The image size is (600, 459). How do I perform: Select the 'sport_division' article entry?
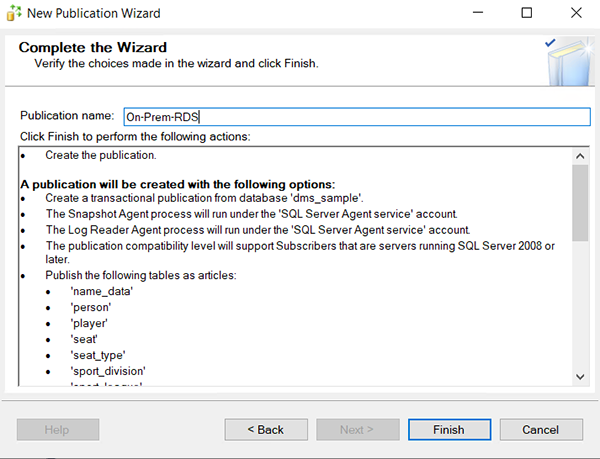click(x=107, y=371)
